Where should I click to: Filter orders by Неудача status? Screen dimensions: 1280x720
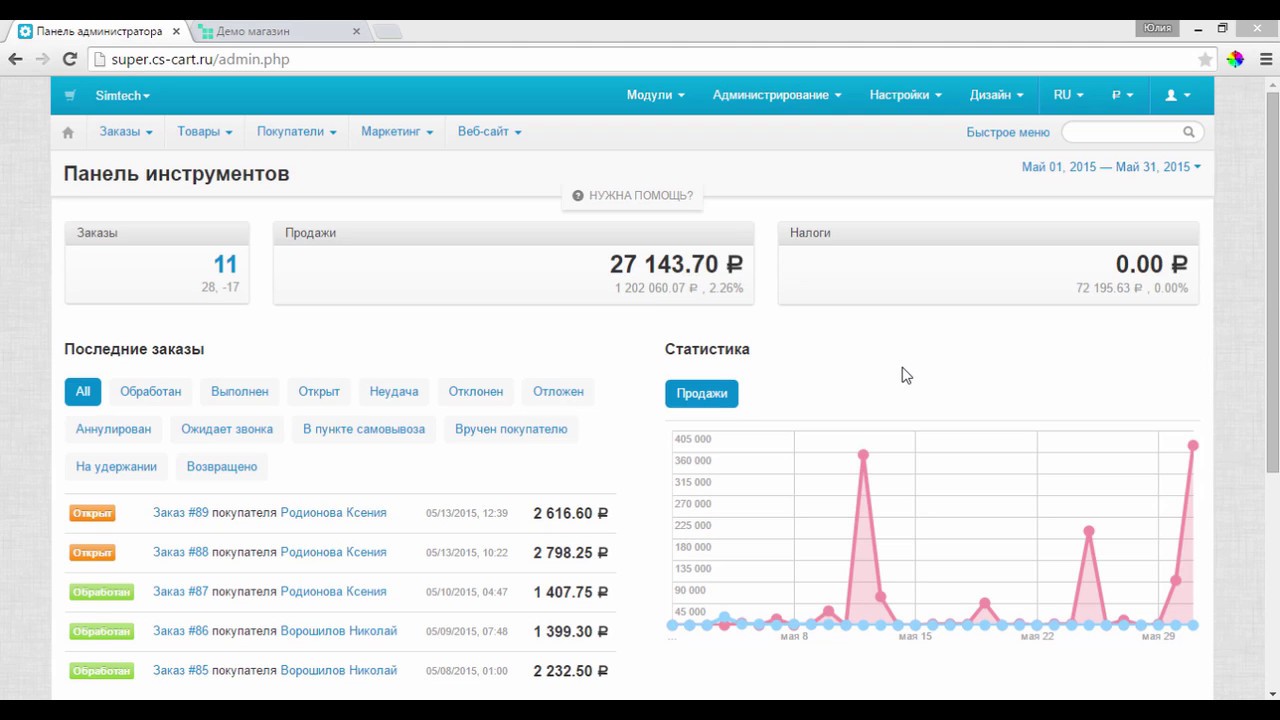pos(394,391)
